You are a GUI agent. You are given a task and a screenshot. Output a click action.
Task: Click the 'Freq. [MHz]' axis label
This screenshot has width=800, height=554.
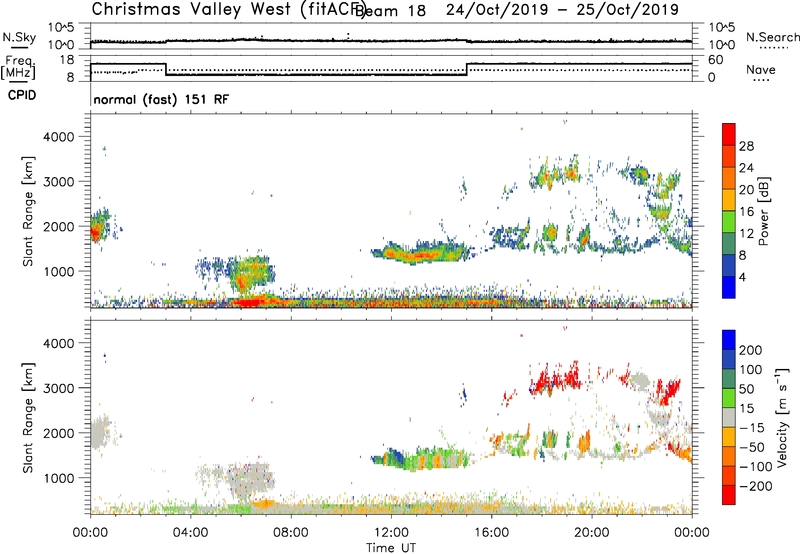point(18,68)
